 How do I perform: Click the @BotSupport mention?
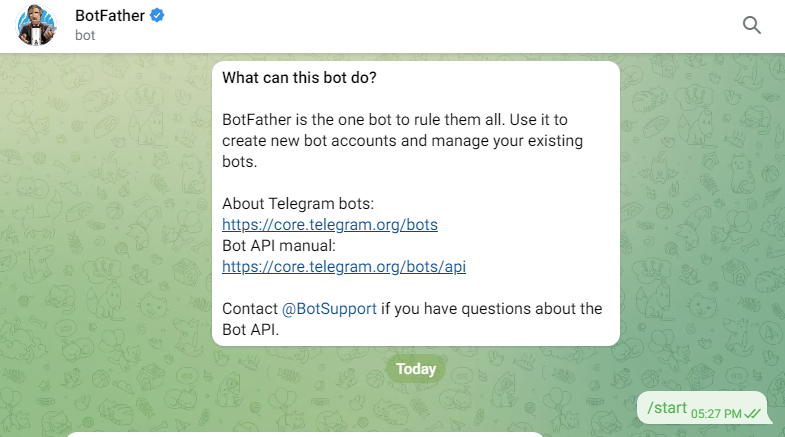pyautogui.click(x=328, y=308)
